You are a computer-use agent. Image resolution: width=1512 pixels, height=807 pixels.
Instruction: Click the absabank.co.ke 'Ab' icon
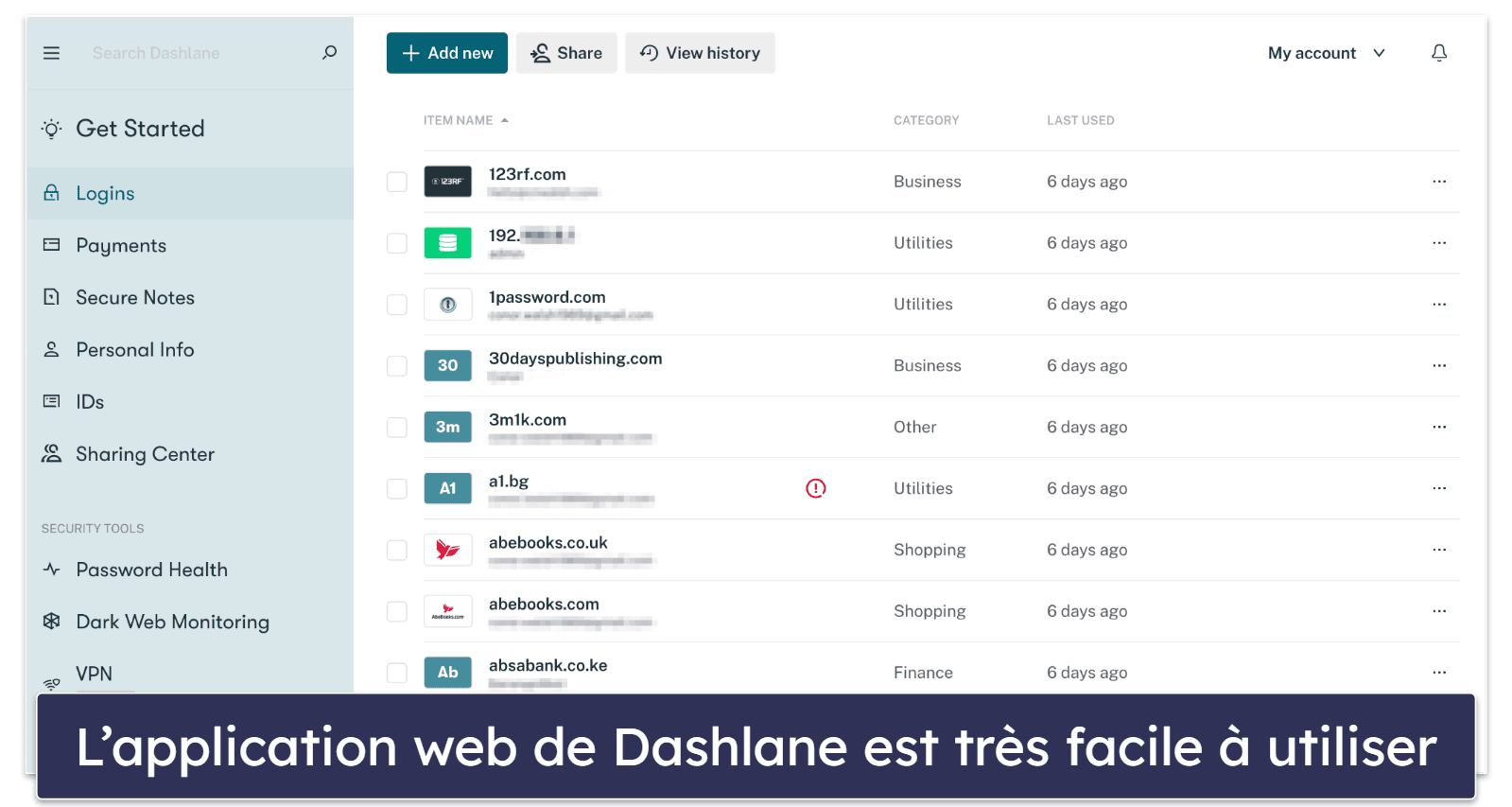tap(447, 673)
